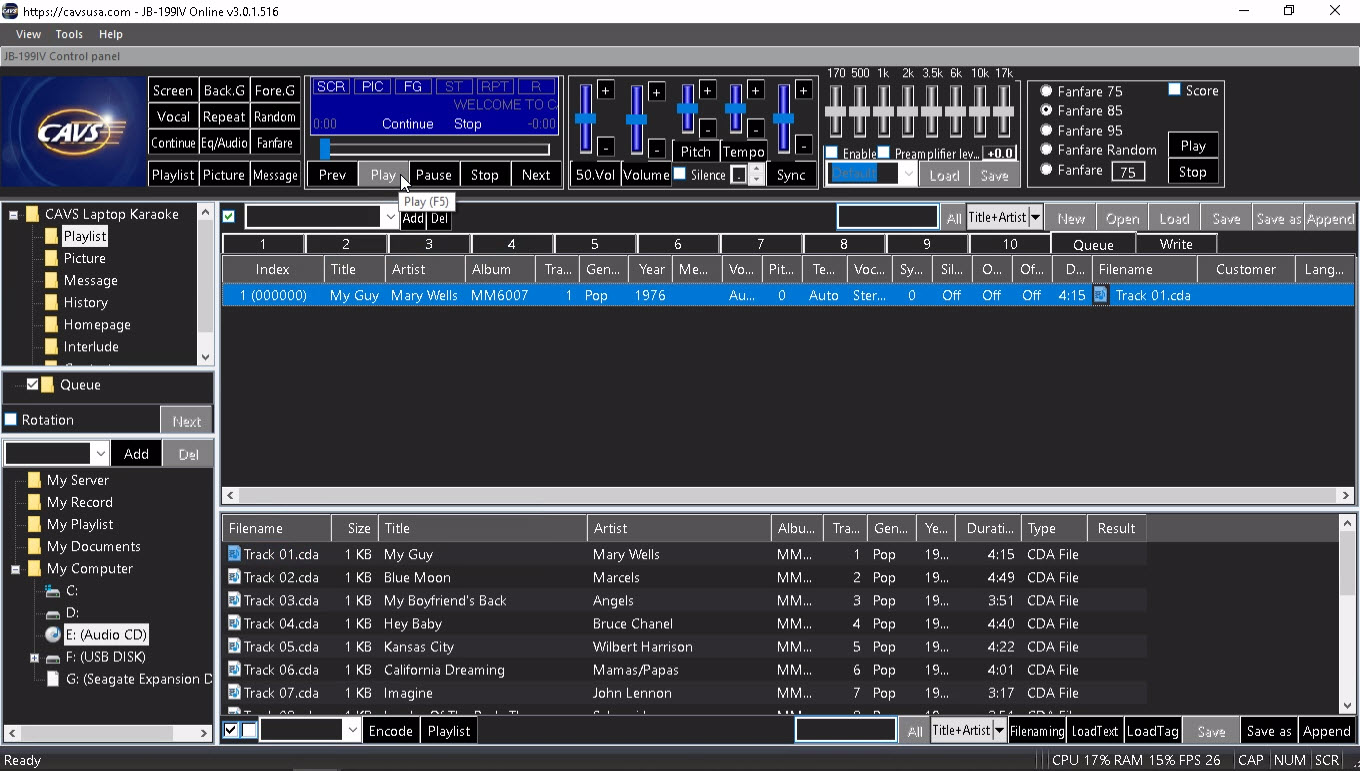Expand the F: USB DISK node

click(x=34, y=658)
